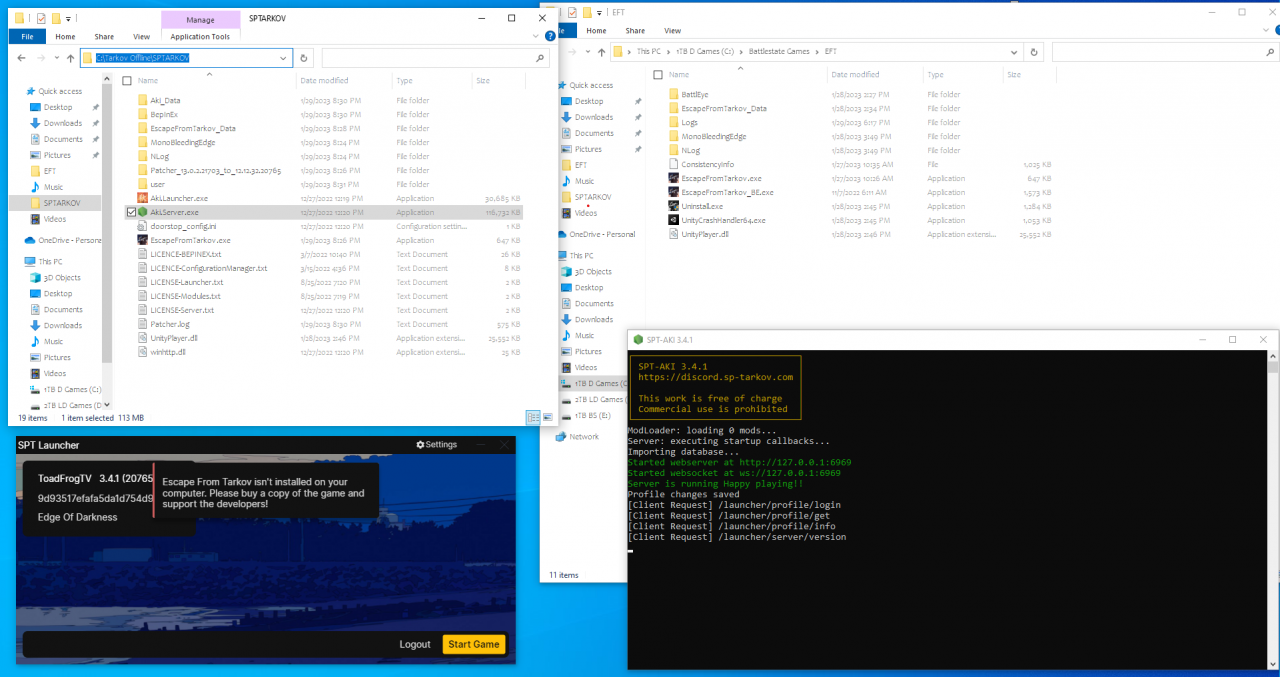Click Logout in SPT Launcher
This screenshot has height=677, width=1280.
pos(415,644)
